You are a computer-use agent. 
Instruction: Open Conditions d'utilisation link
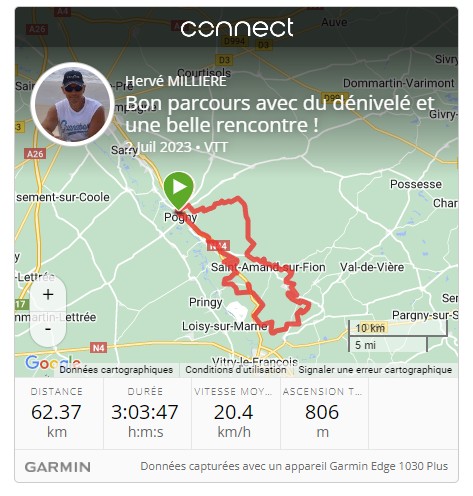click(x=236, y=370)
